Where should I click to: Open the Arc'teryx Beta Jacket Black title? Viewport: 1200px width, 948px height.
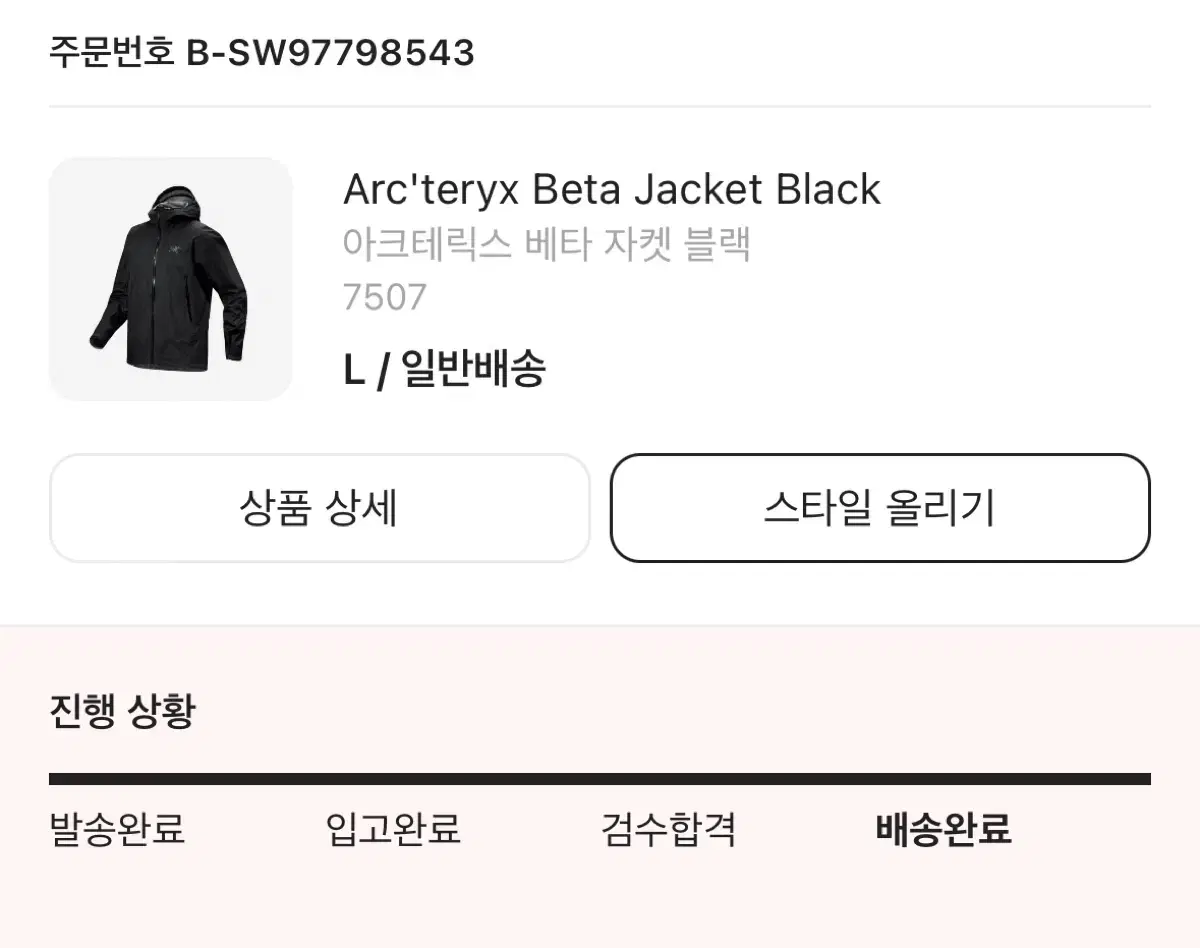[x=612, y=189]
